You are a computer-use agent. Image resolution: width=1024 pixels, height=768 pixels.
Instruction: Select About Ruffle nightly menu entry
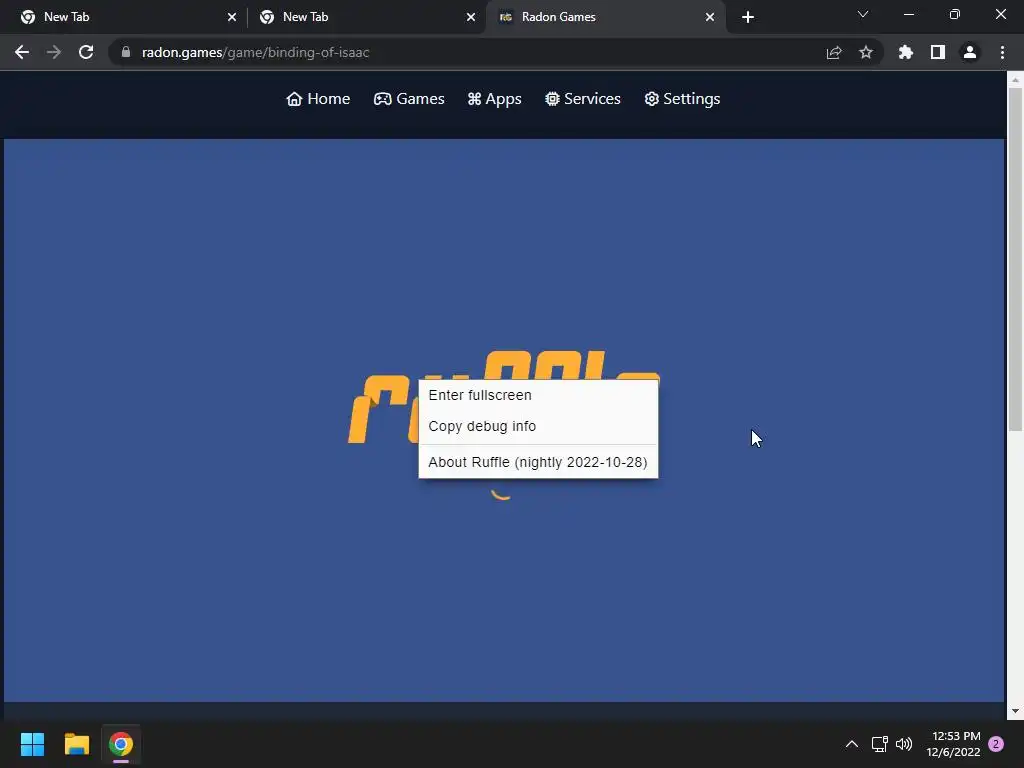click(538, 462)
